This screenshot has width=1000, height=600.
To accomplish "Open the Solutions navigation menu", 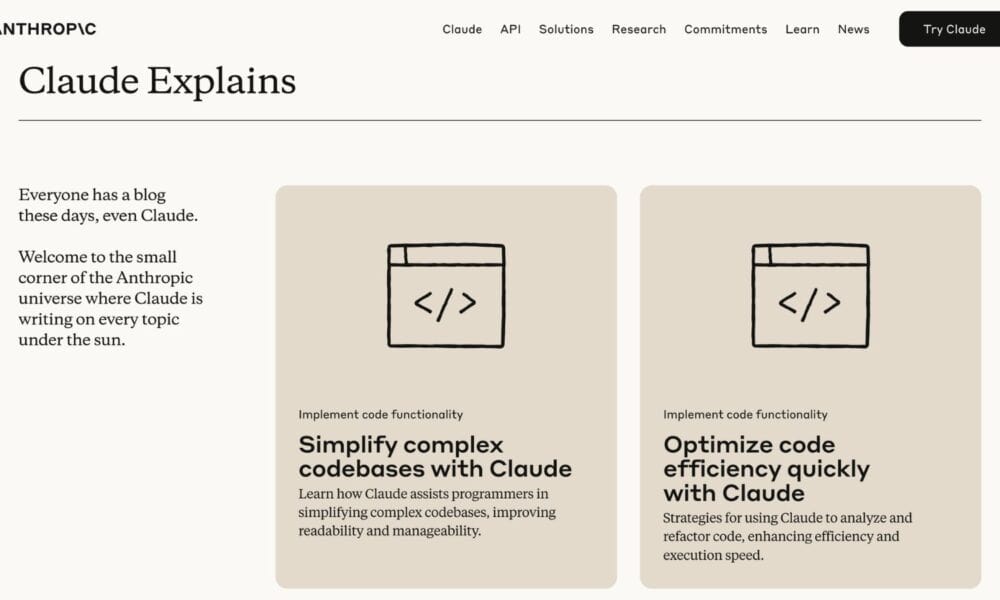I will (566, 29).
